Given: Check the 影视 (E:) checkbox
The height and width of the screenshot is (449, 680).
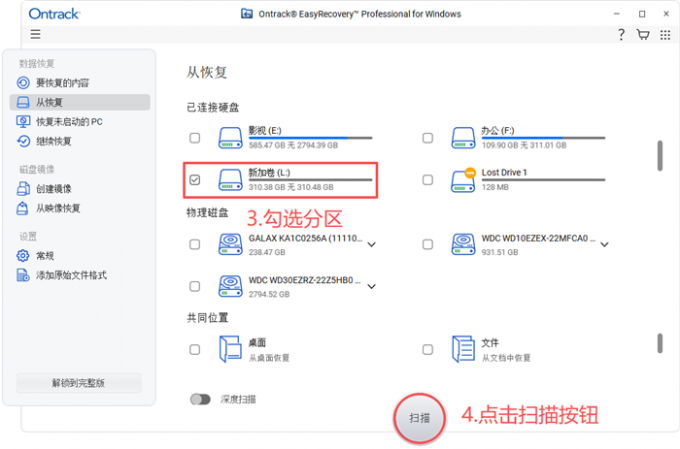Looking at the screenshot, I should [x=195, y=138].
